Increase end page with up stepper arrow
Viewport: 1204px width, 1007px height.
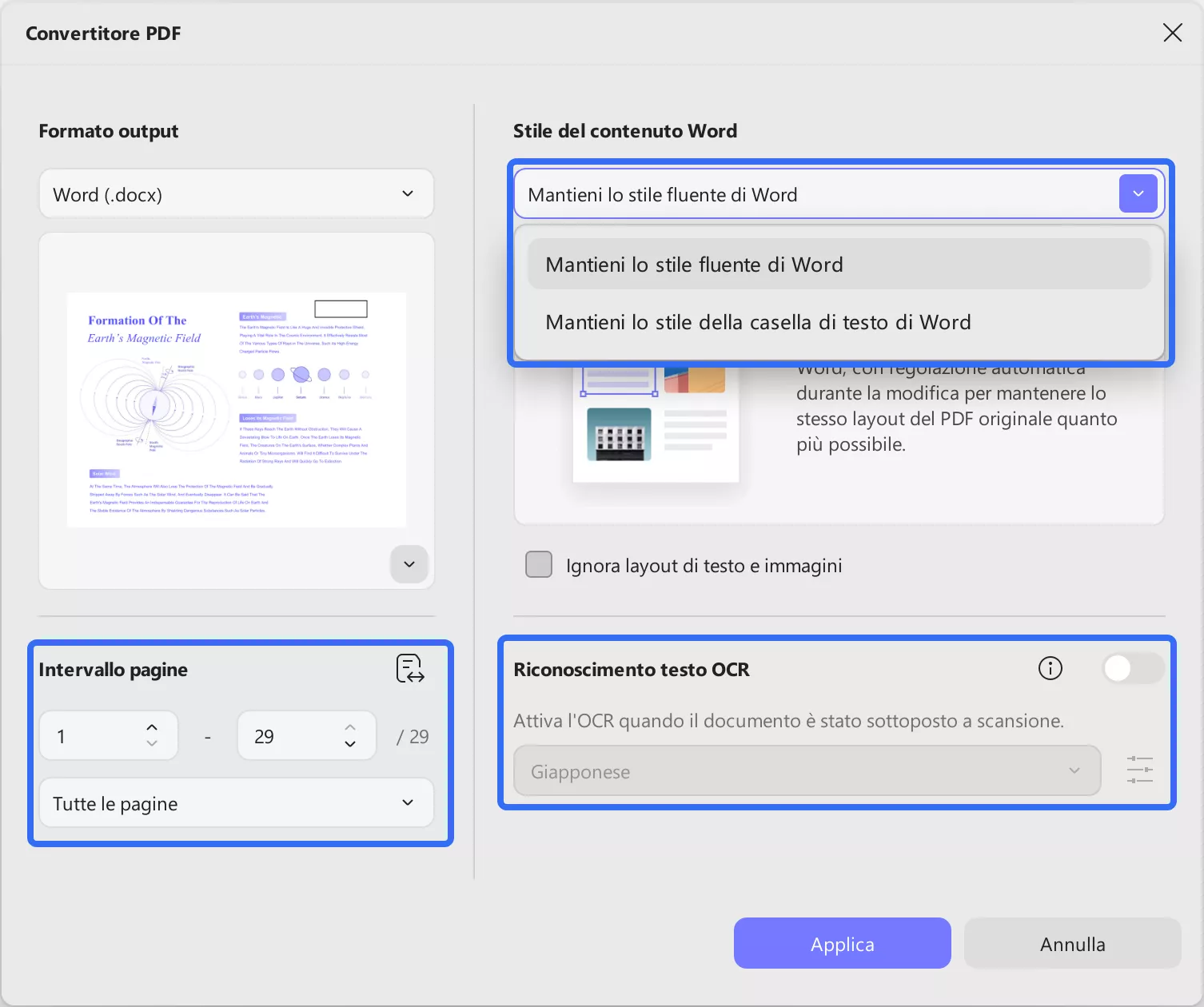click(349, 727)
